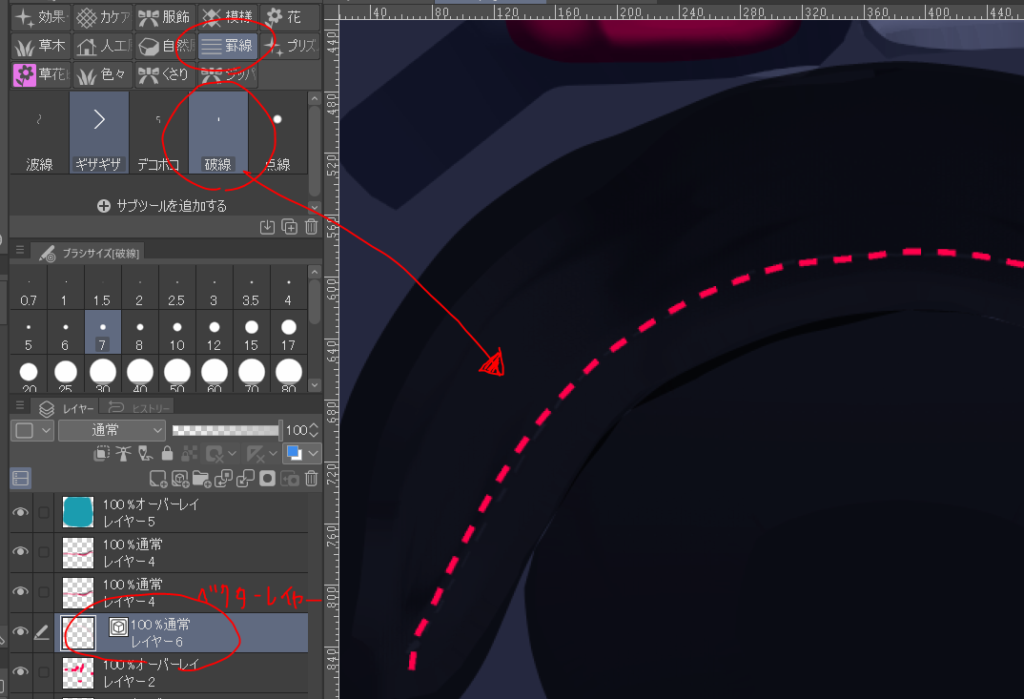Open the 罫線 ruled line tool group
1024x699 pixels.
[x=225, y=46]
